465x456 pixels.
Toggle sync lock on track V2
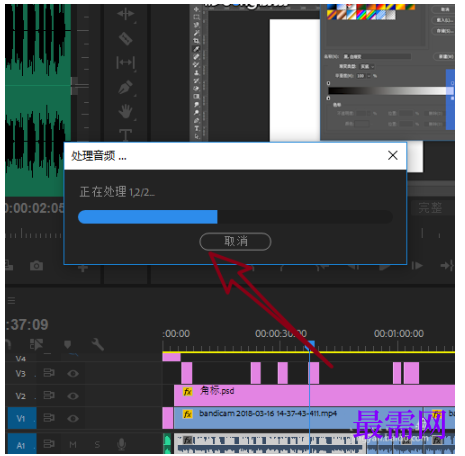[x=49, y=395]
